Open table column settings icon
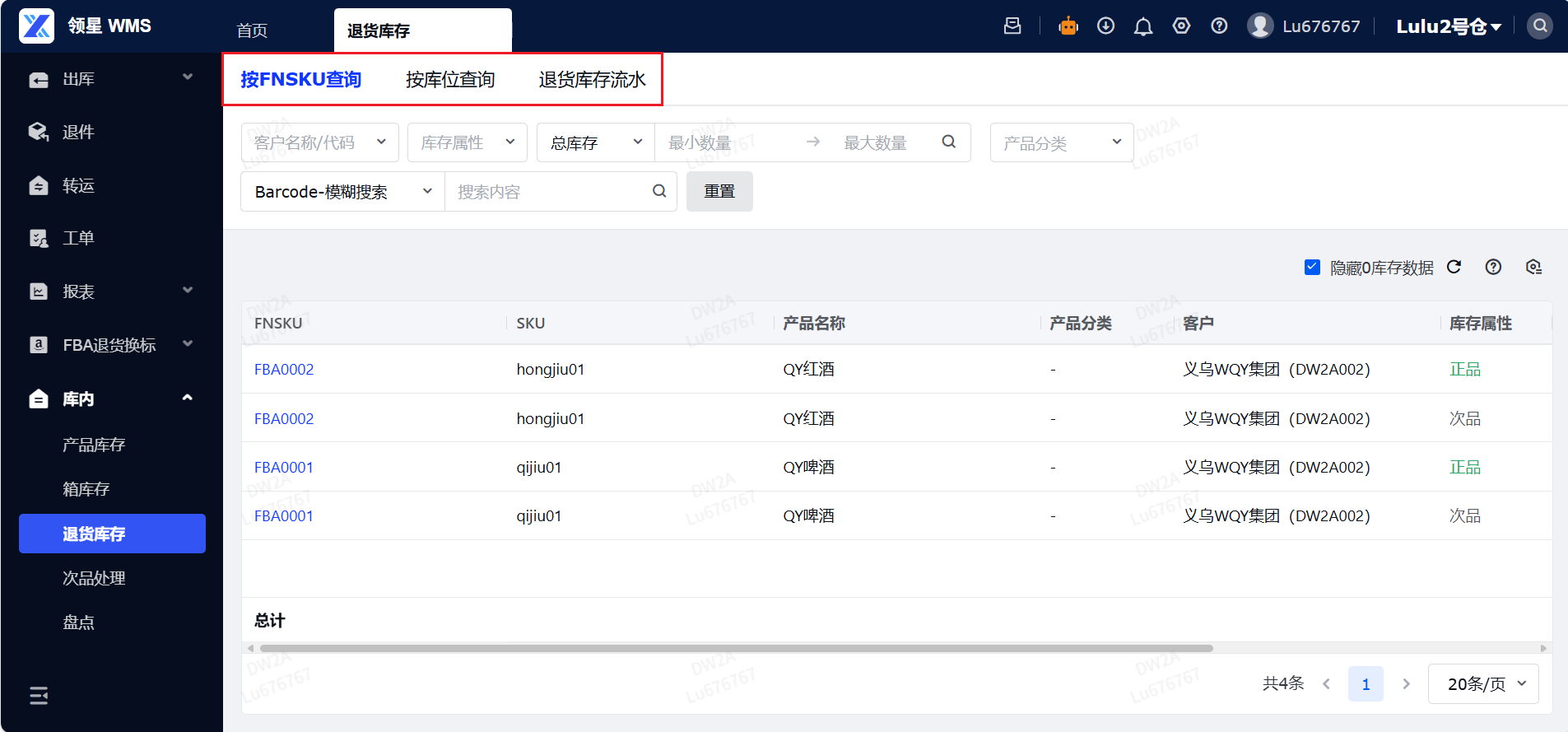Screen dimensions: 1568x732 coord(1533,267)
